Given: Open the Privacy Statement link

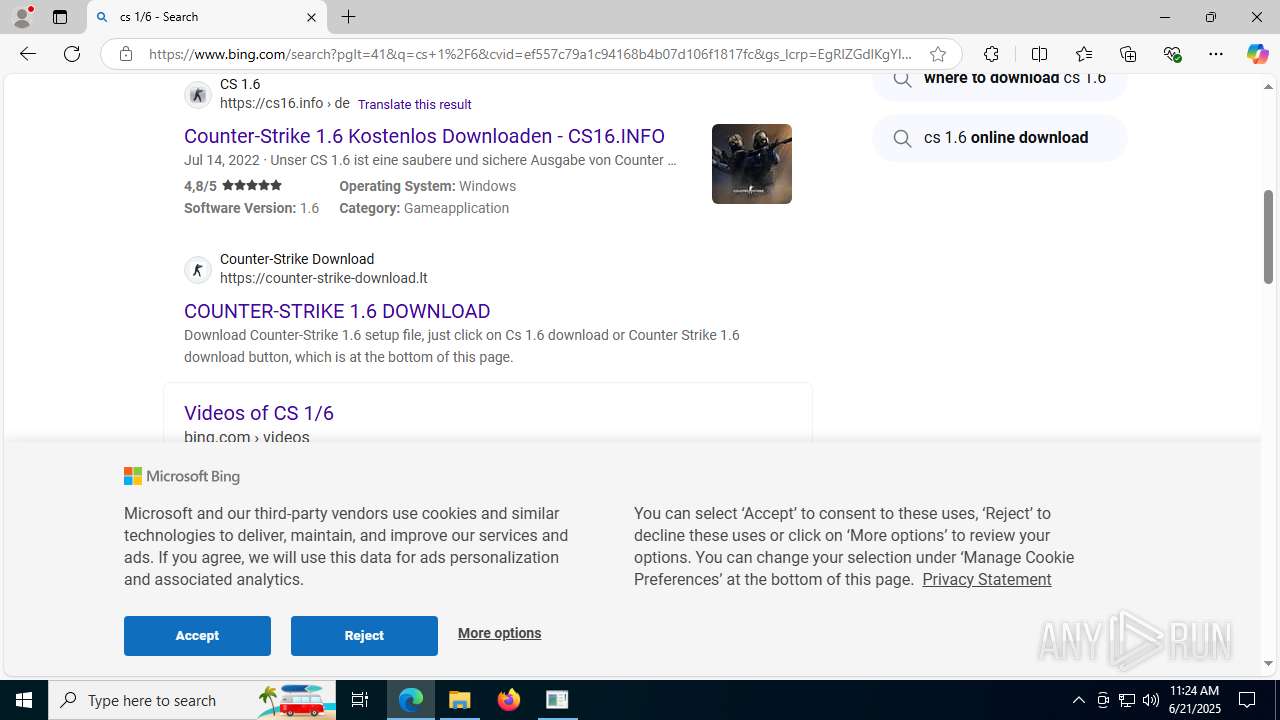Looking at the screenshot, I should pyautogui.click(x=986, y=579).
